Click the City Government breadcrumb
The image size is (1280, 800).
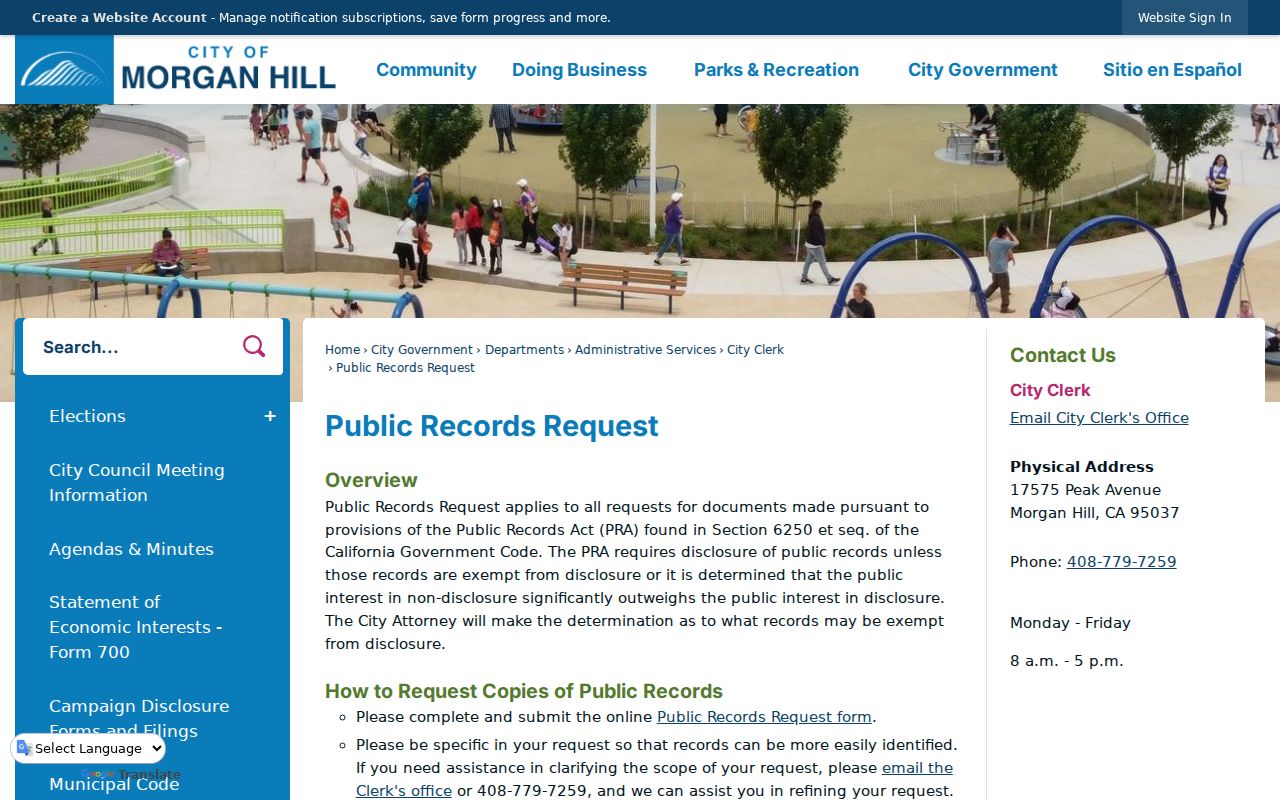click(x=422, y=350)
